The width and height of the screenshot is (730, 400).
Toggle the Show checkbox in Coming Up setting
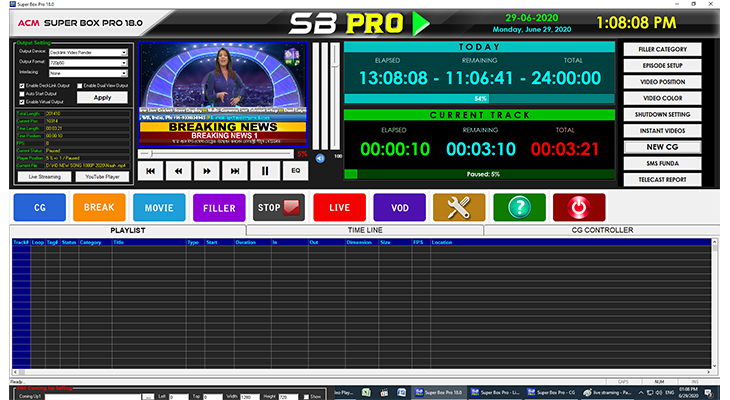click(x=306, y=397)
